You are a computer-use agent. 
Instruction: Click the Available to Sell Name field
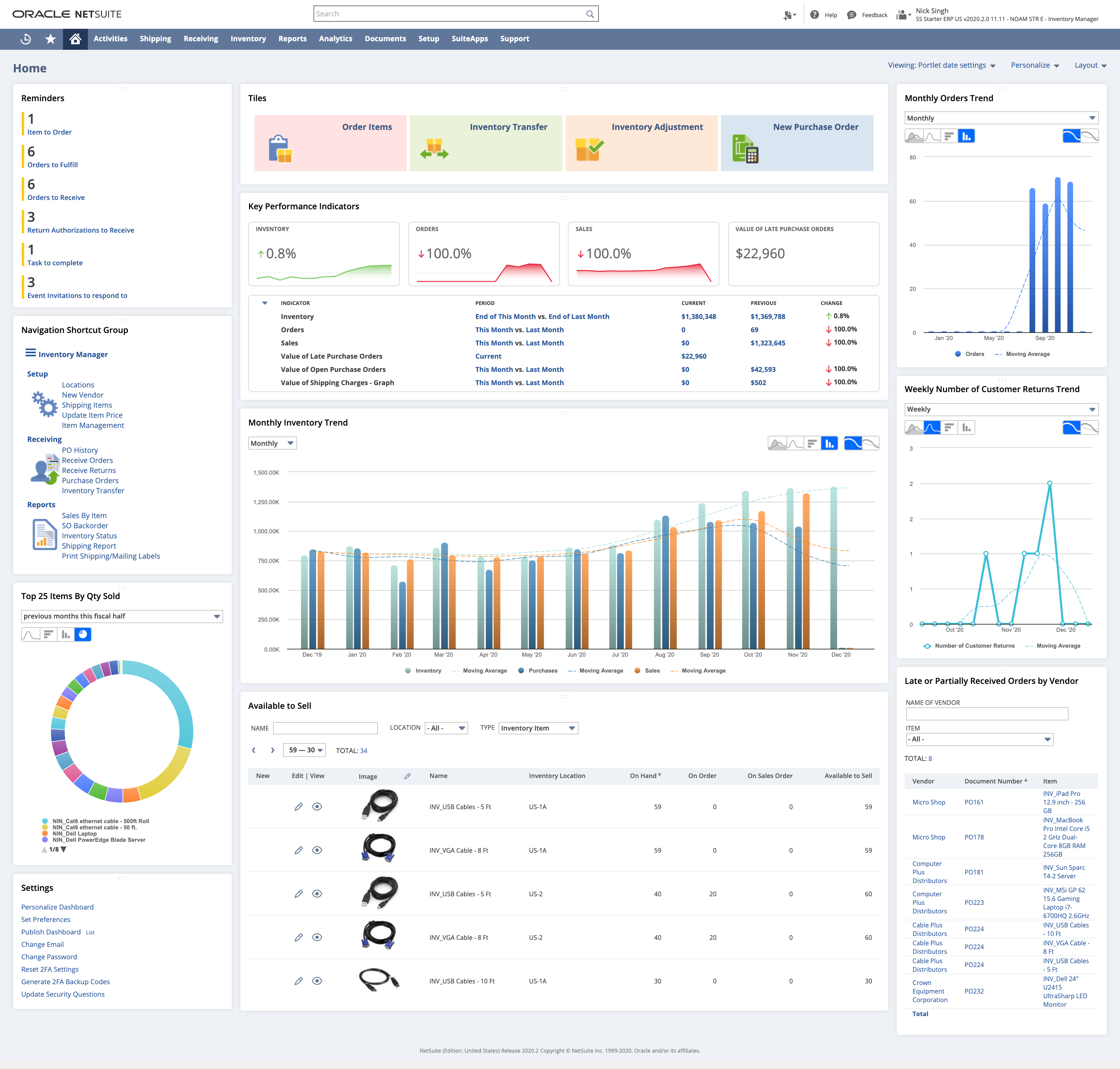click(x=325, y=728)
